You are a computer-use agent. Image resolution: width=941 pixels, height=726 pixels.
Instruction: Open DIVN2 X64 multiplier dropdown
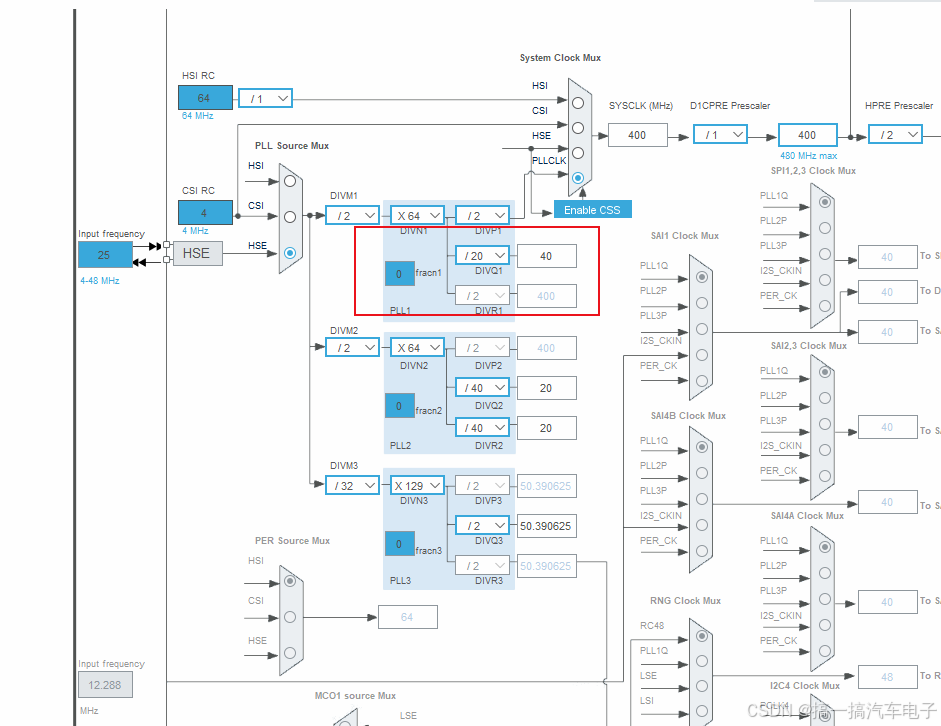(417, 347)
